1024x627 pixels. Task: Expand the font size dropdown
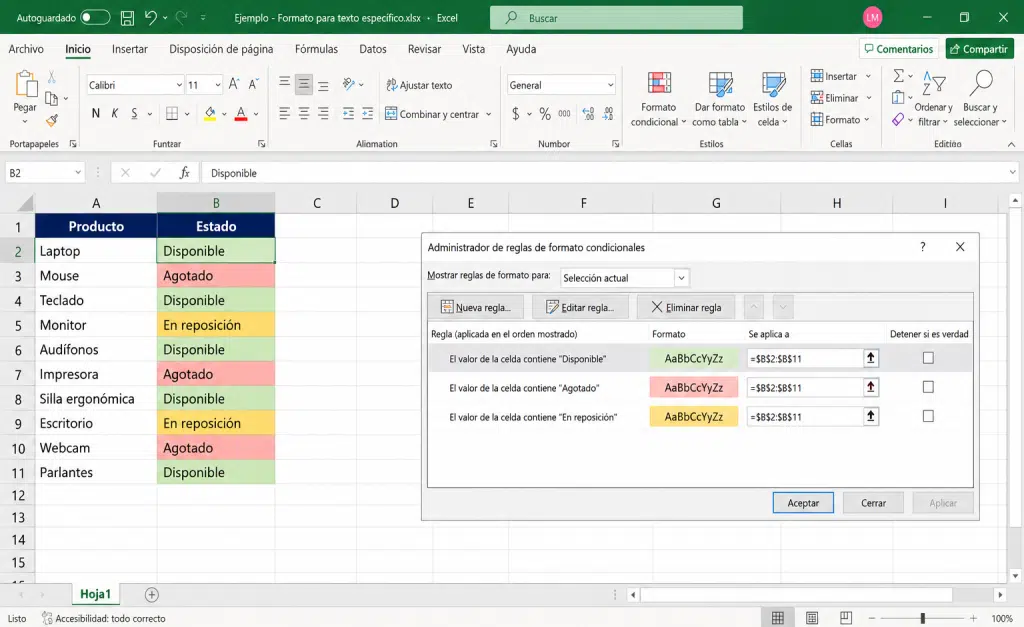click(x=217, y=85)
